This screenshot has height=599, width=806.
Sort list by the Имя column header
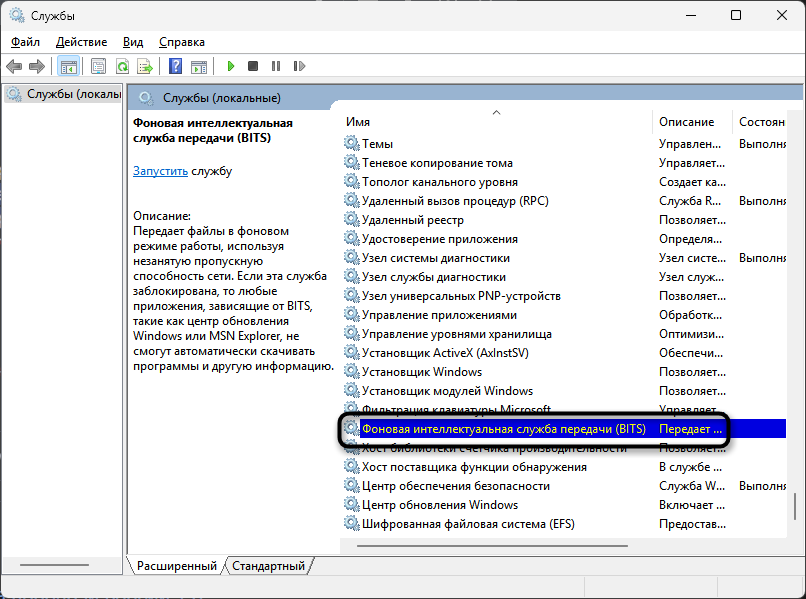click(x=358, y=122)
